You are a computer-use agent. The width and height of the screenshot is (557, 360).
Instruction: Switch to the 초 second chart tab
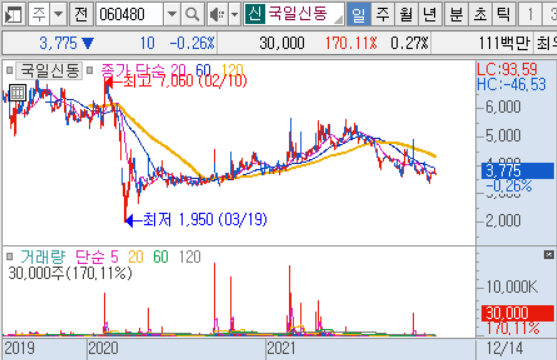[x=480, y=15]
